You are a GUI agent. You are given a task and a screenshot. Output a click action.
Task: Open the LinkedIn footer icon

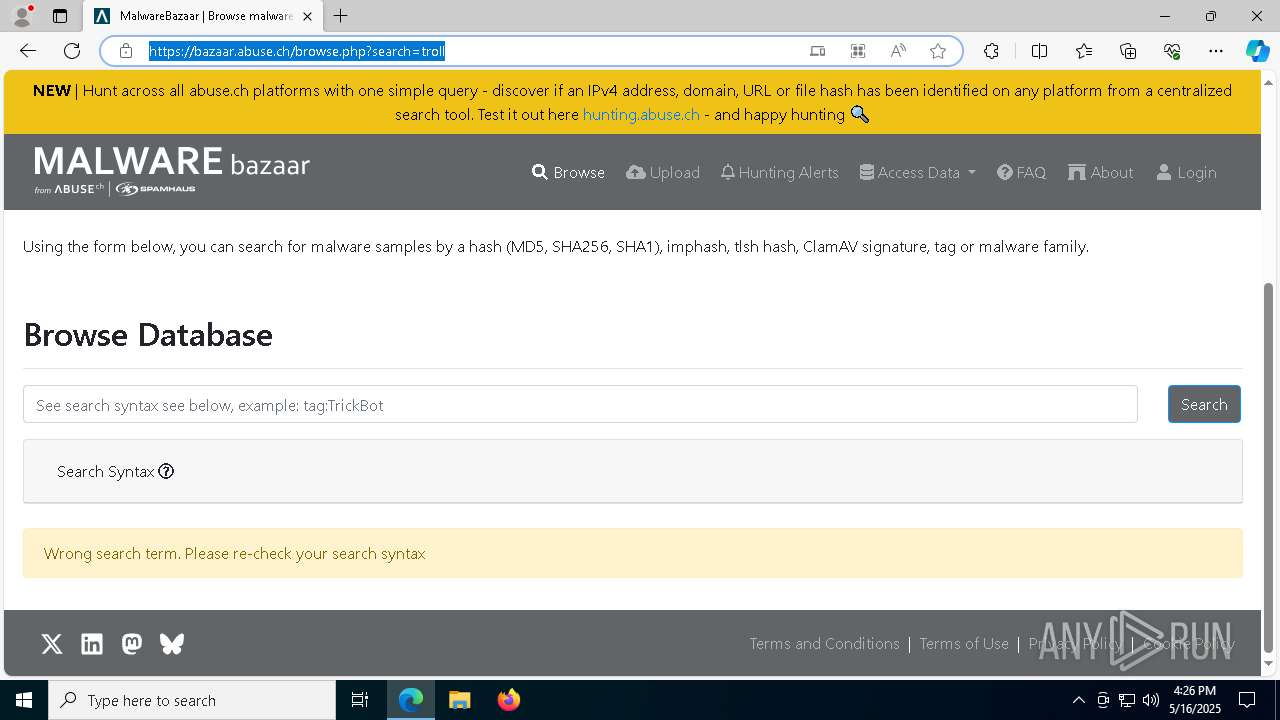click(92, 644)
